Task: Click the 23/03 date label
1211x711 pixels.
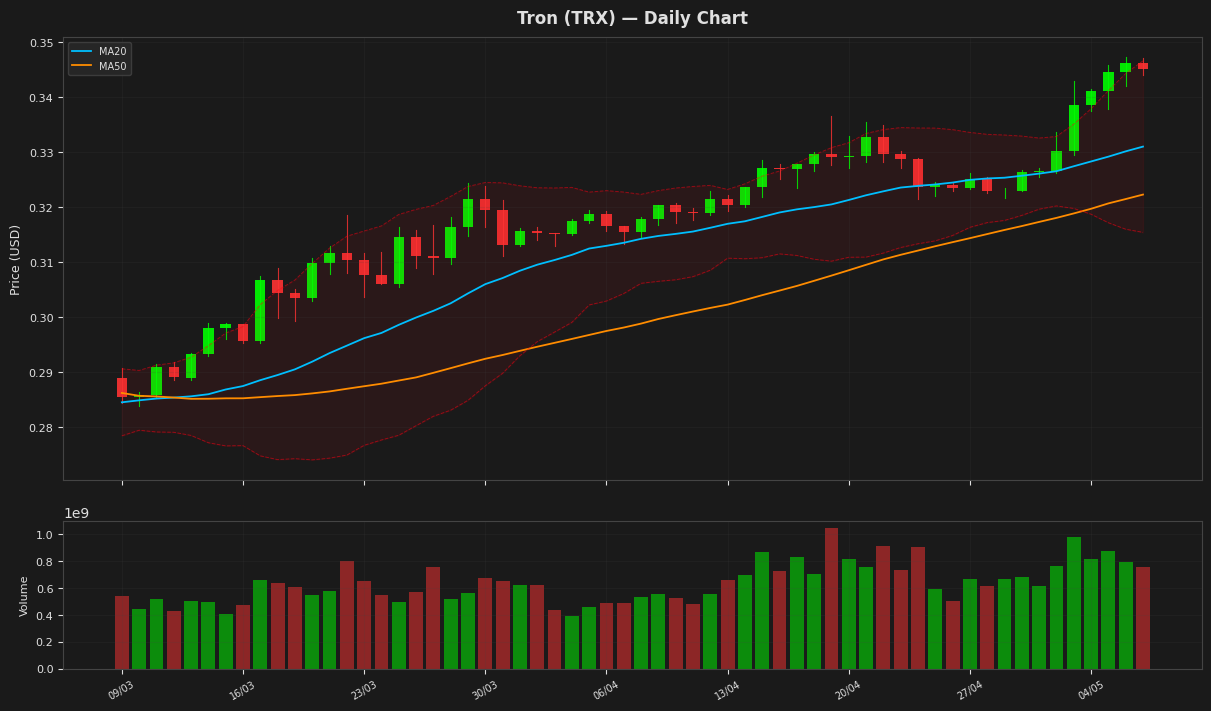Action: [363, 690]
